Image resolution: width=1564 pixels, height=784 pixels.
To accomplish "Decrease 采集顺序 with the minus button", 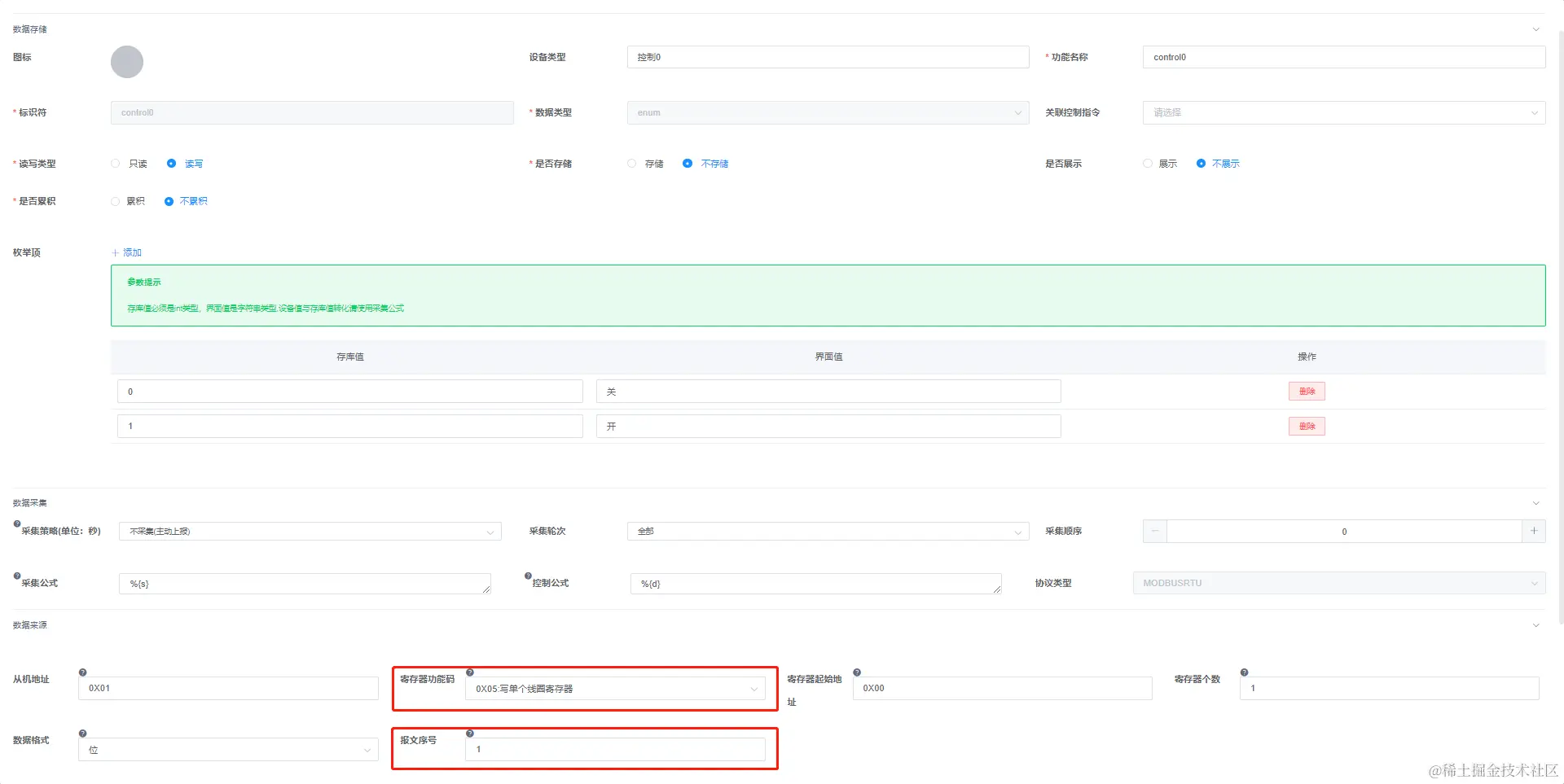I will 1155,531.
